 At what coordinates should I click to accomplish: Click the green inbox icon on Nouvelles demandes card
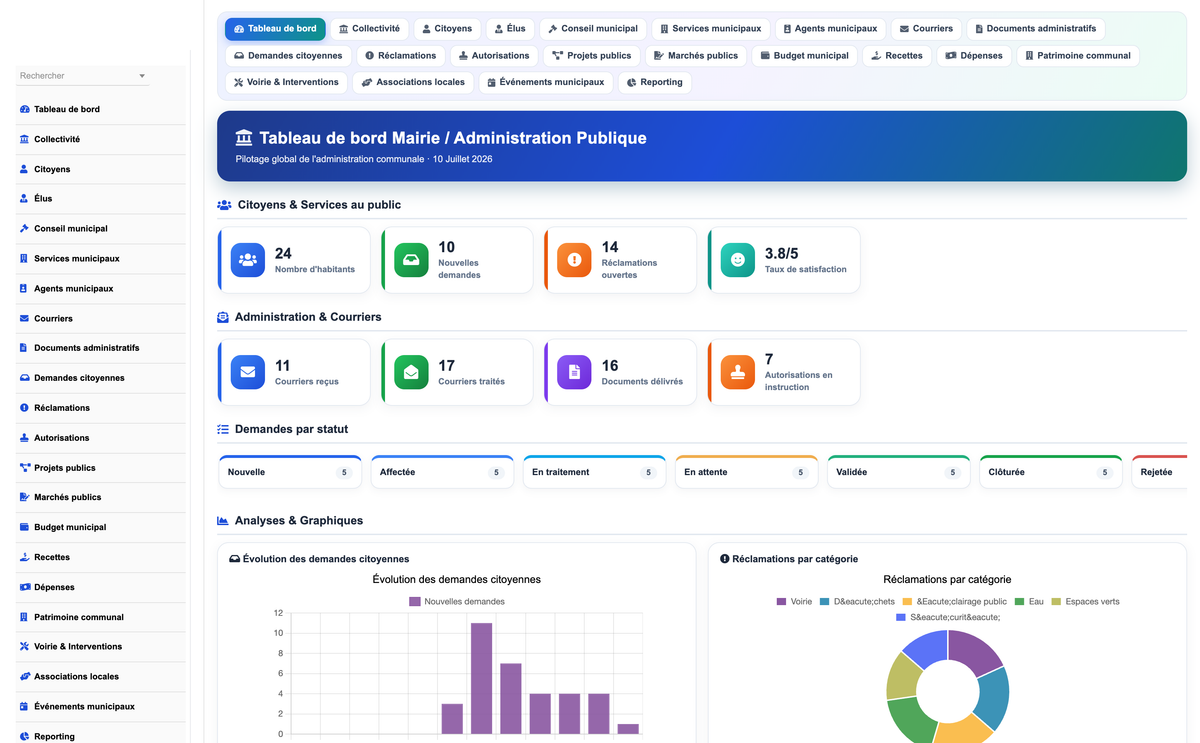(x=411, y=260)
